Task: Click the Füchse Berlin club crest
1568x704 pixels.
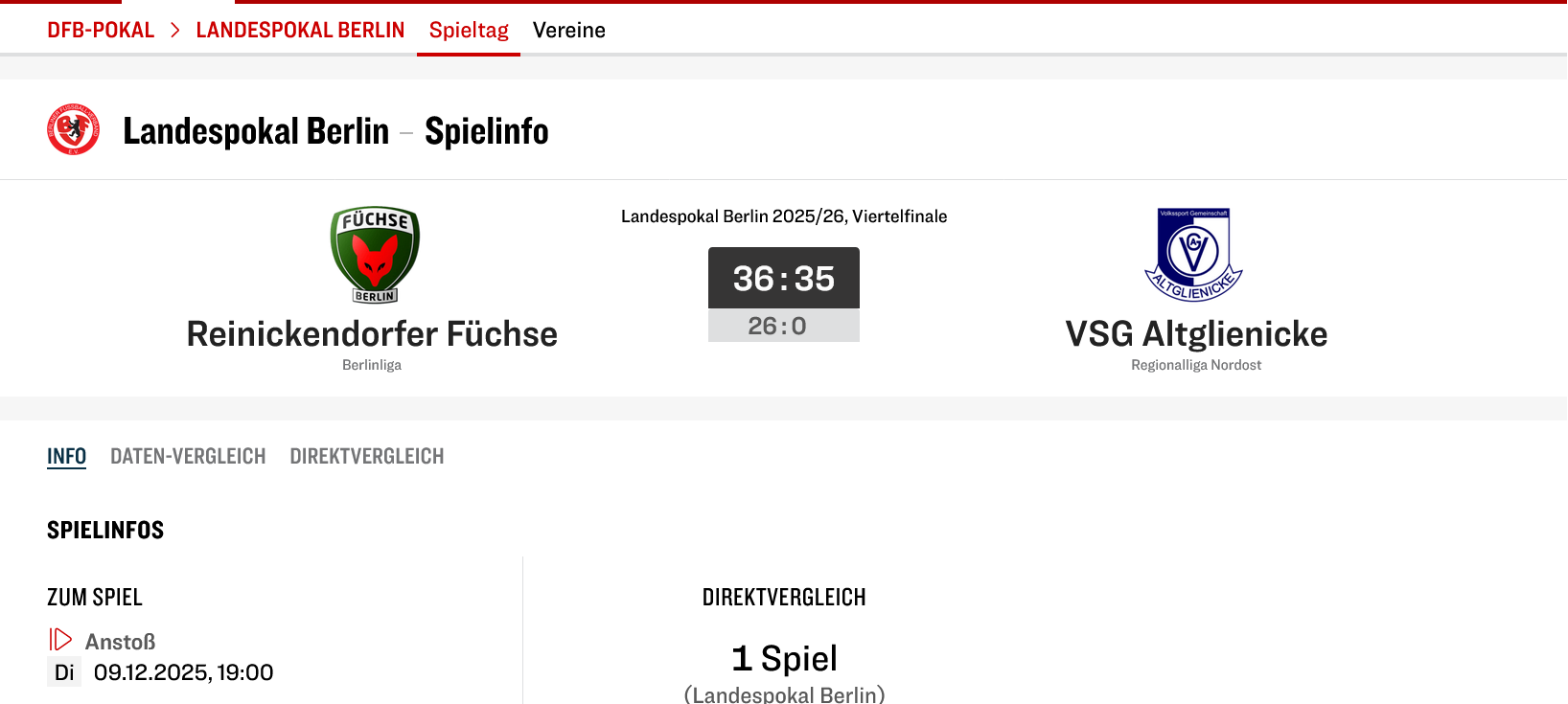Action: pyautogui.click(x=375, y=255)
